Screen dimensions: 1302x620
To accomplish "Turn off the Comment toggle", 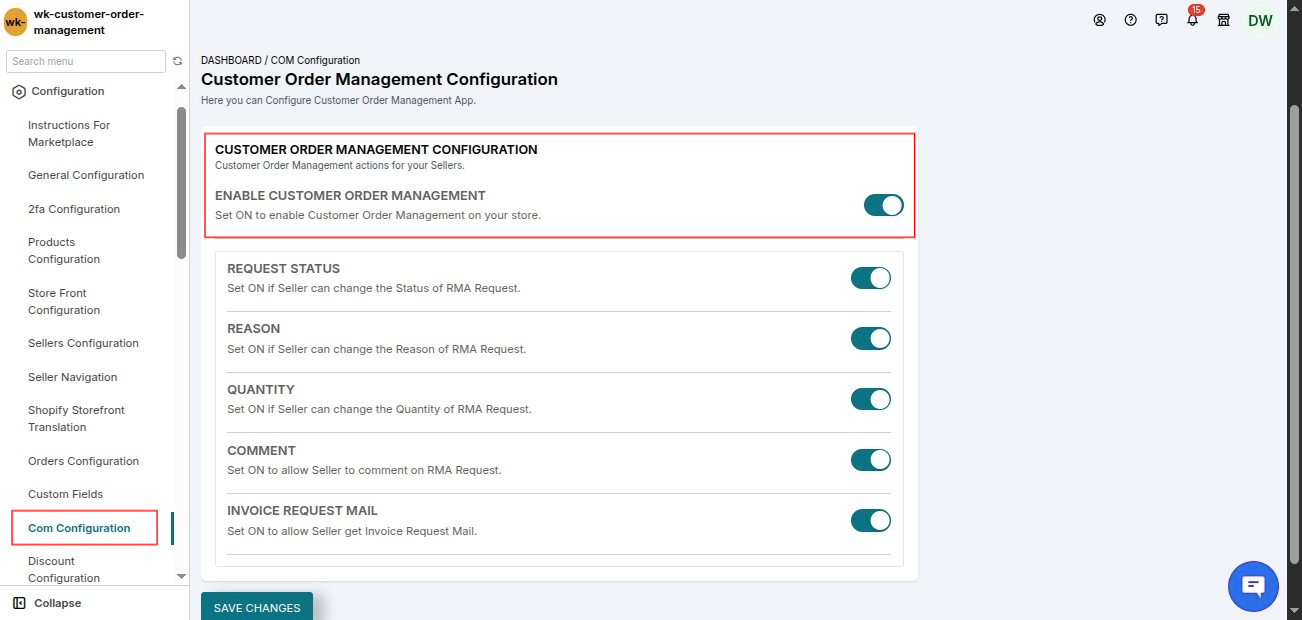I will tap(871, 460).
